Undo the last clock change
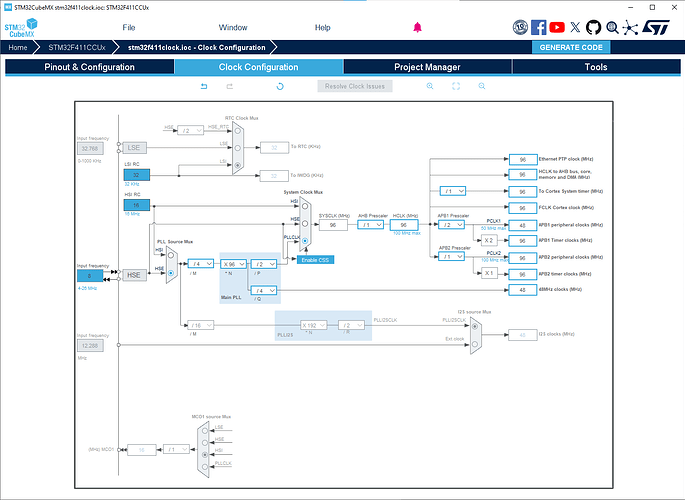Viewport: 685px width, 500px height. pos(204,86)
